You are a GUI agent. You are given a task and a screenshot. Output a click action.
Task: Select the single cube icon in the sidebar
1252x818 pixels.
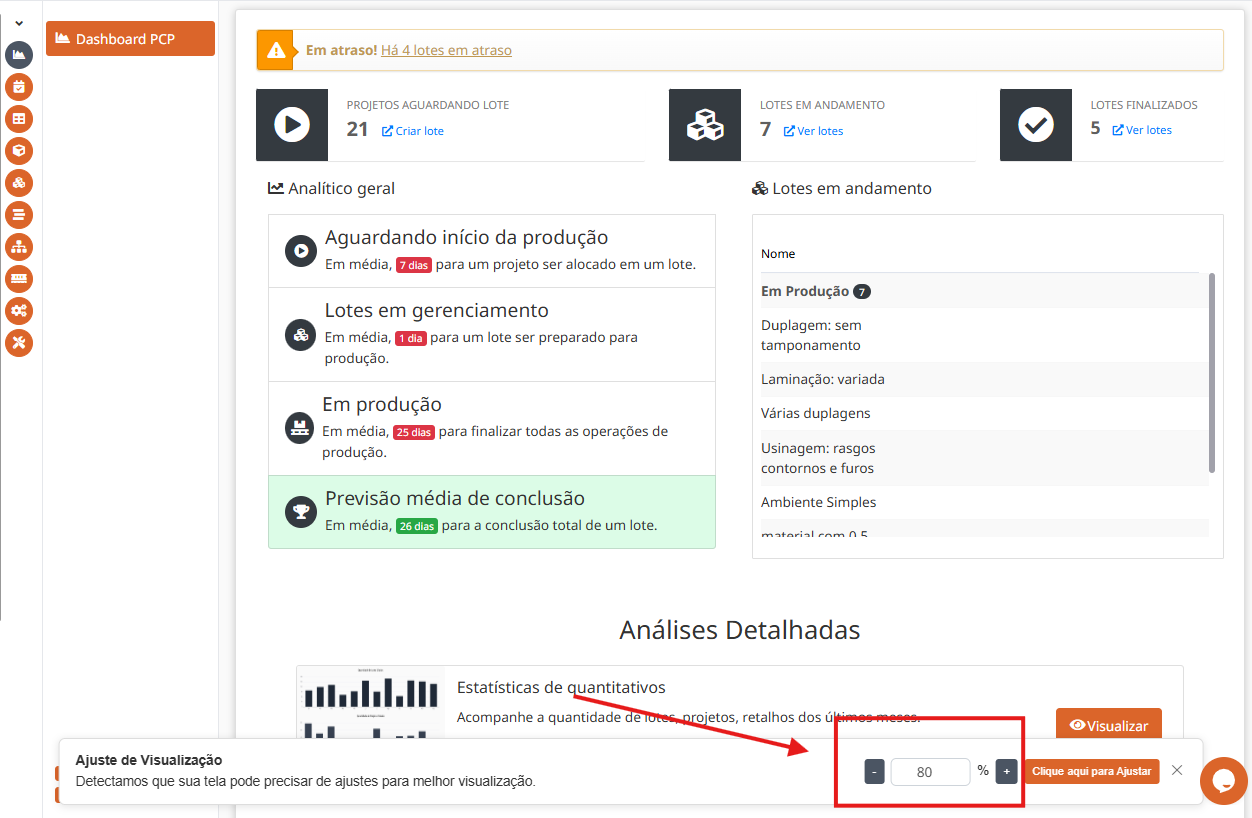(x=19, y=151)
